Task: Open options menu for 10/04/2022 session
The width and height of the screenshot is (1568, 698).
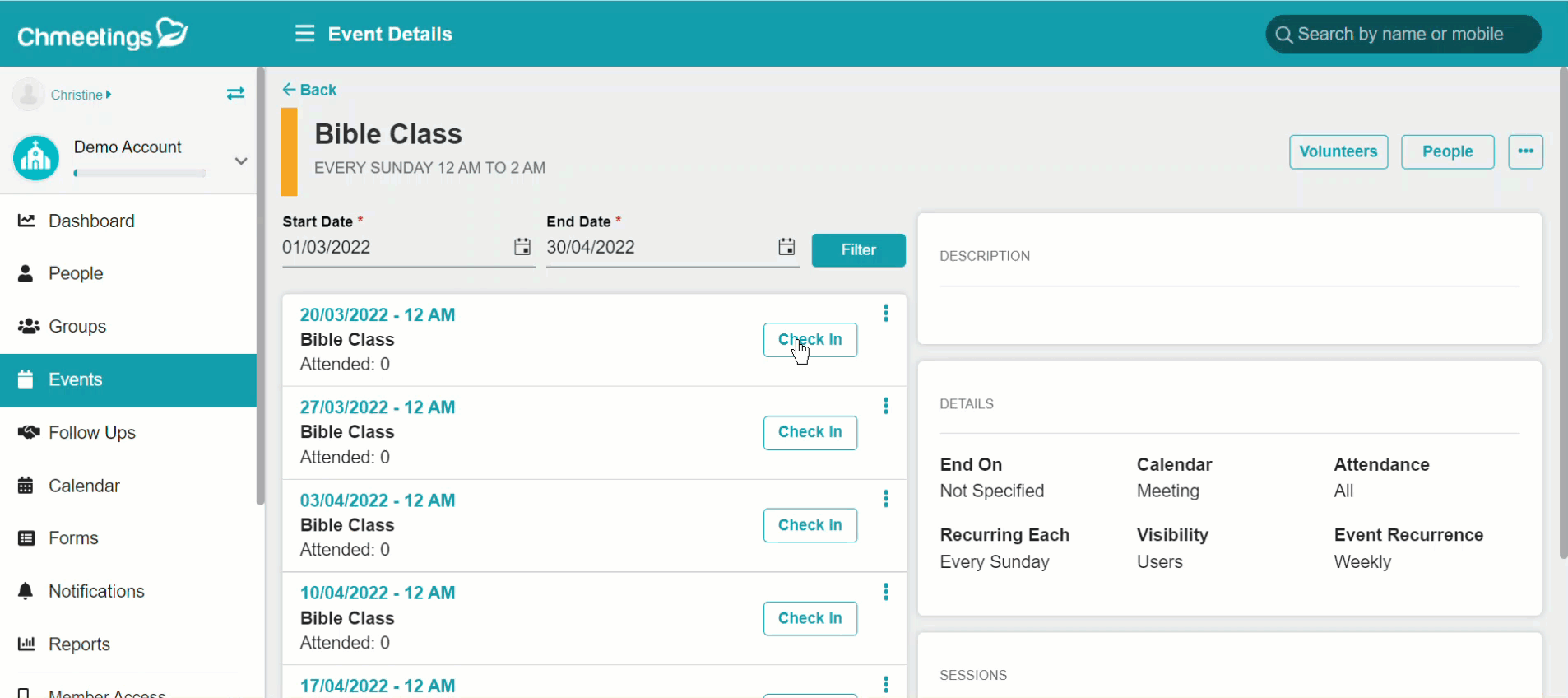Action: pyautogui.click(x=886, y=592)
